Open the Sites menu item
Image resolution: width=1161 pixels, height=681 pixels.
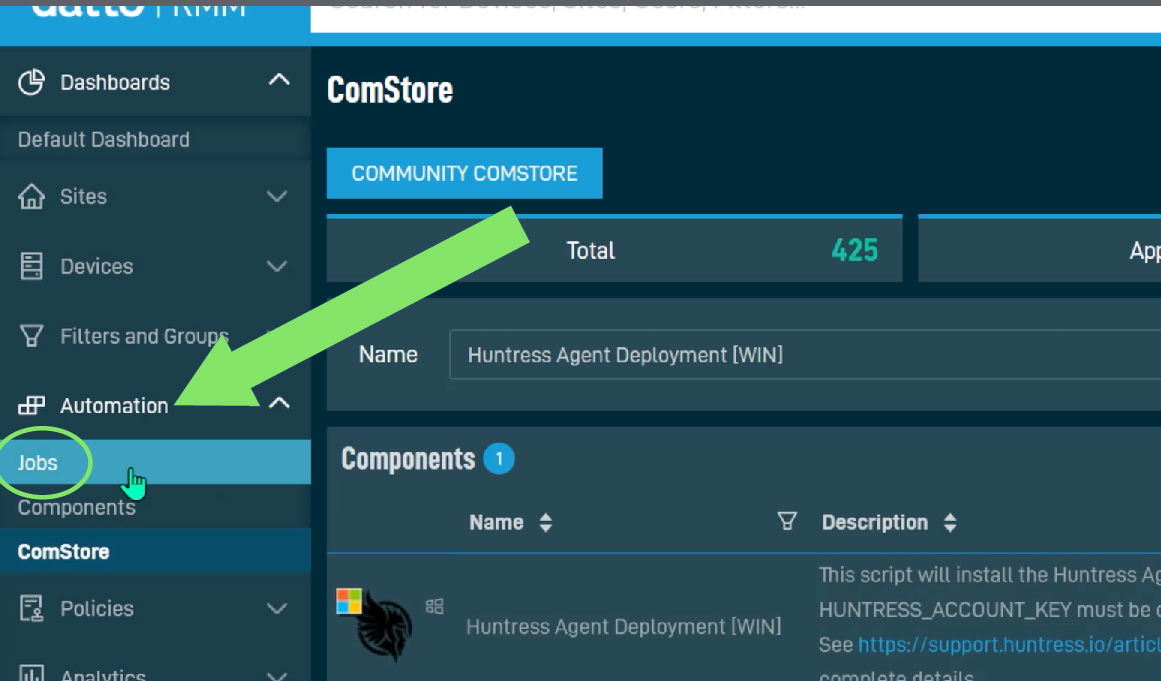coord(84,196)
